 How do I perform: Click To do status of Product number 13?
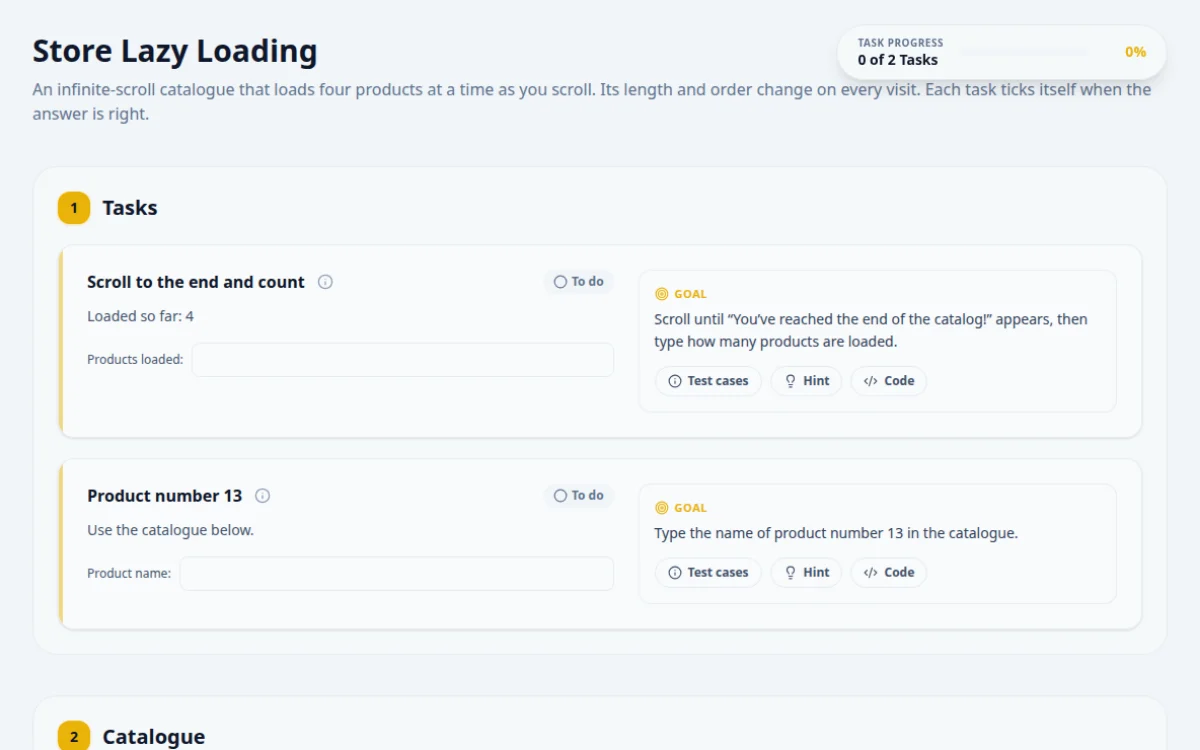tap(579, 496)
